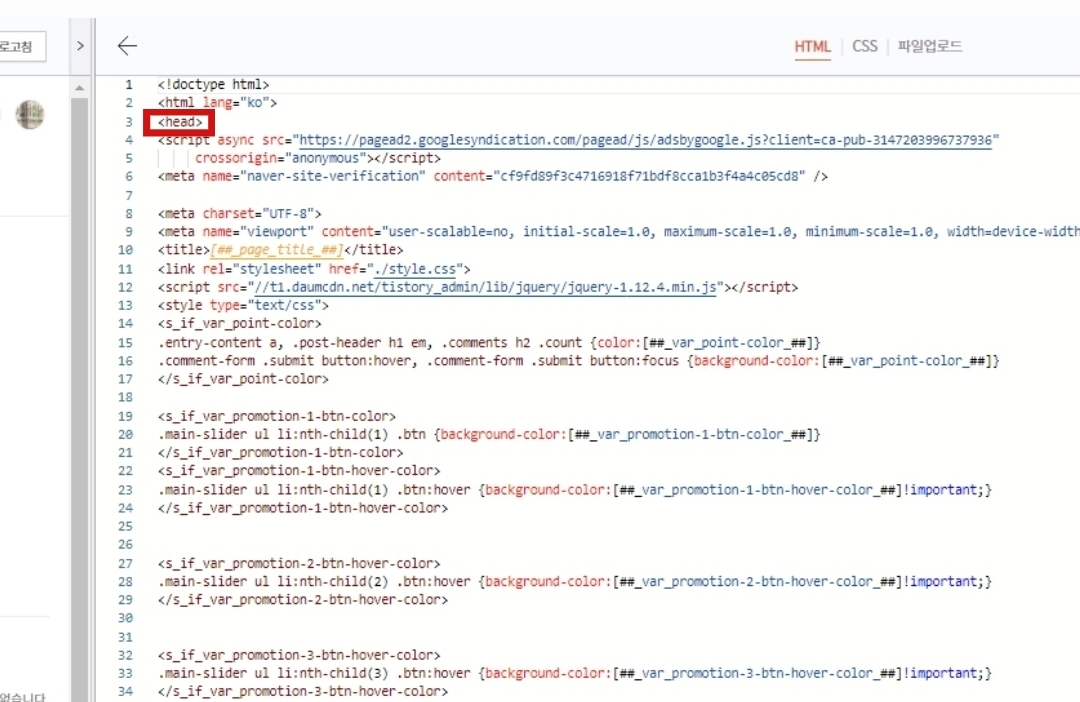Click the round profile thumbnail in the preview

coord(30,114)
